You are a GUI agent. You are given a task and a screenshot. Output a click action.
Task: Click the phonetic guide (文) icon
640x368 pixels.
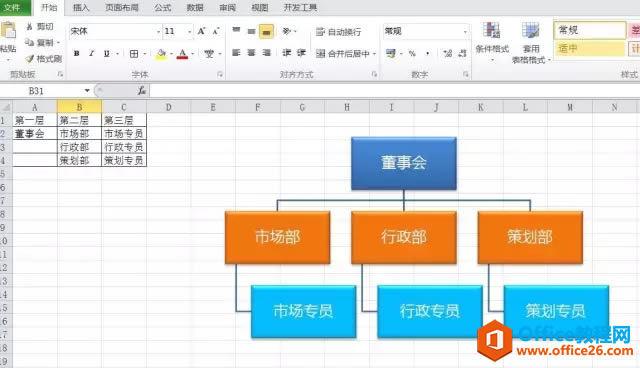[209, 53]
